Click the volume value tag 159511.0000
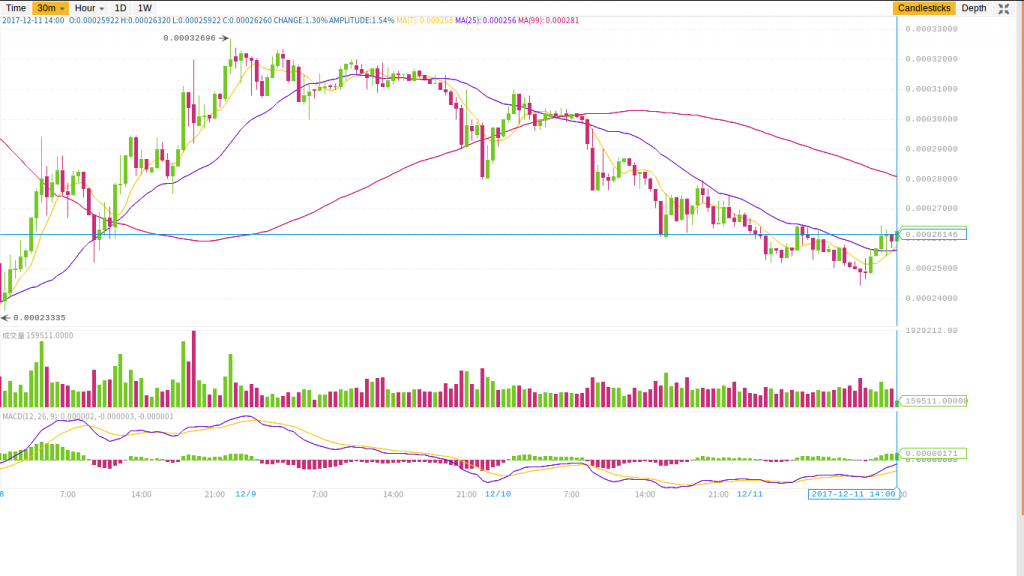This screenshot has height=576, width=1024. (x=934, y=401)
